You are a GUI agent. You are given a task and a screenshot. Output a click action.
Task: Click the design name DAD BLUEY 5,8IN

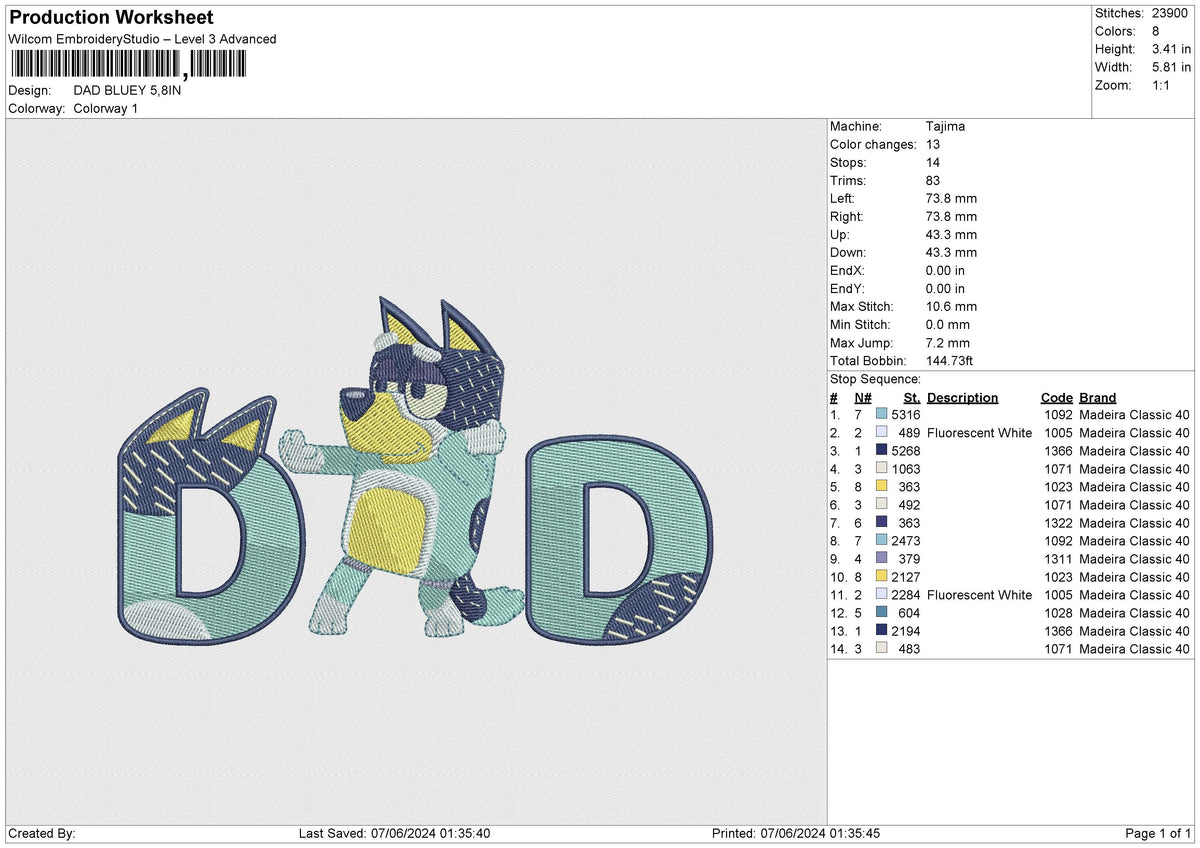pyautogui.click(x=128, y=90)
